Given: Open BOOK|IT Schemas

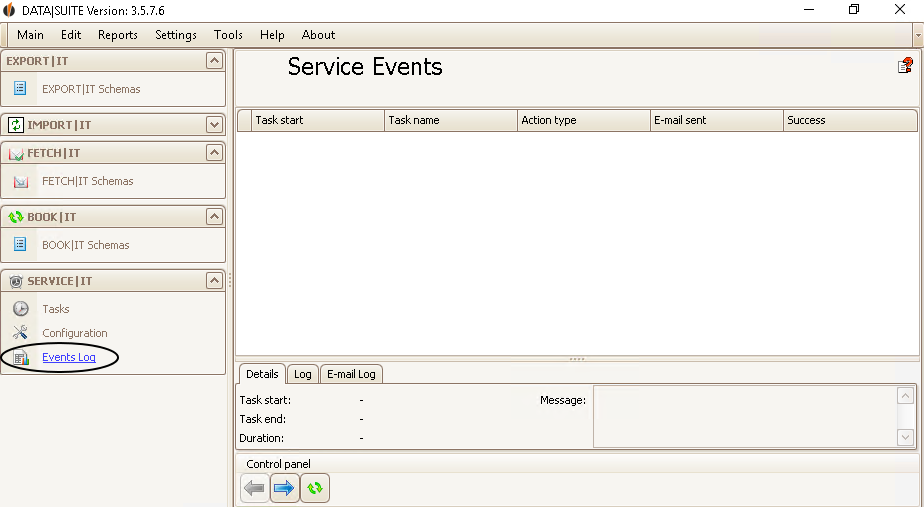Looking at the screenshot, I should tap(85, 245).
